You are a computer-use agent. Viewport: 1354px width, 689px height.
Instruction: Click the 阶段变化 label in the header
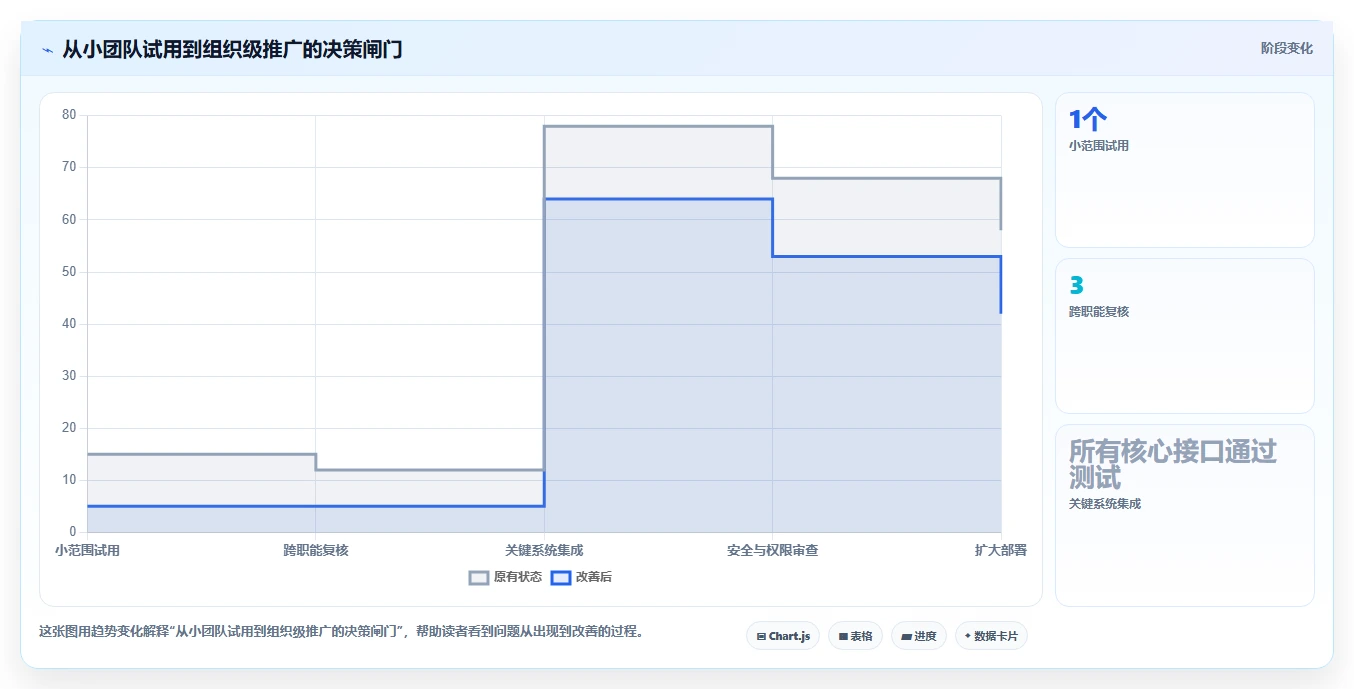tap(1287, 48)
